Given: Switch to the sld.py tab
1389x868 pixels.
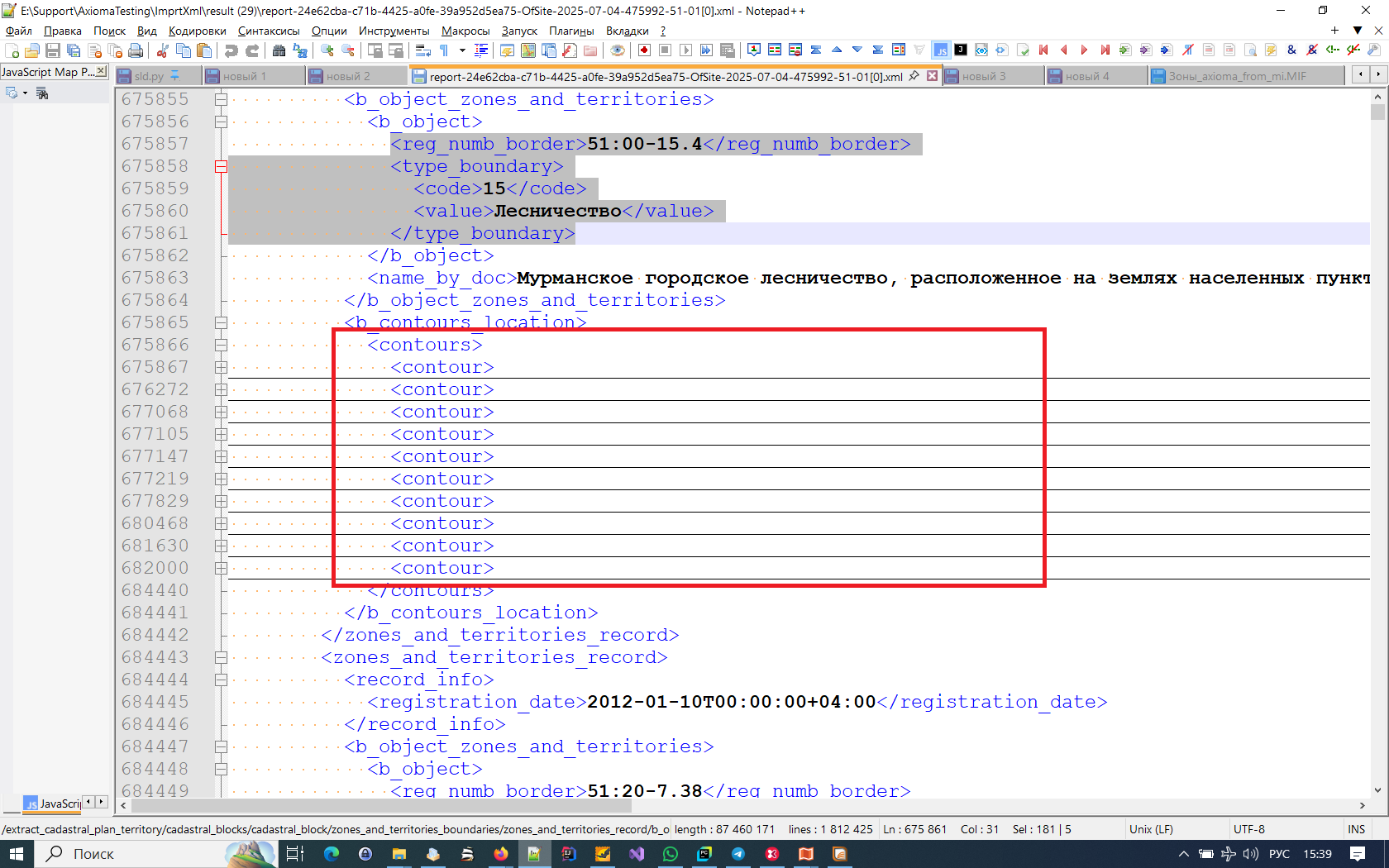Looking at the screenshot, I should click(149, 74).
